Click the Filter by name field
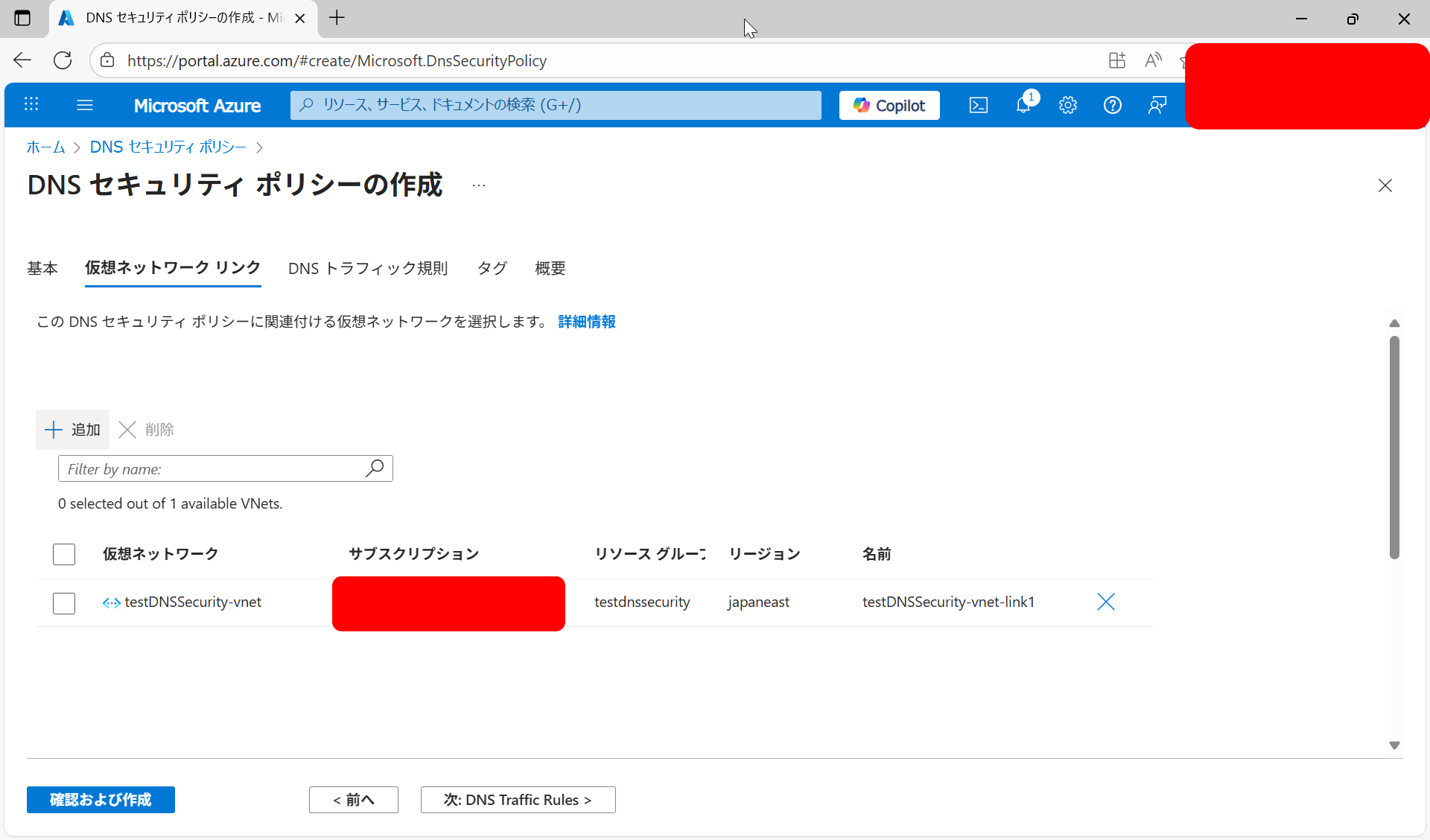Screen dimensions: 1430x840 [x=212, y=469]
